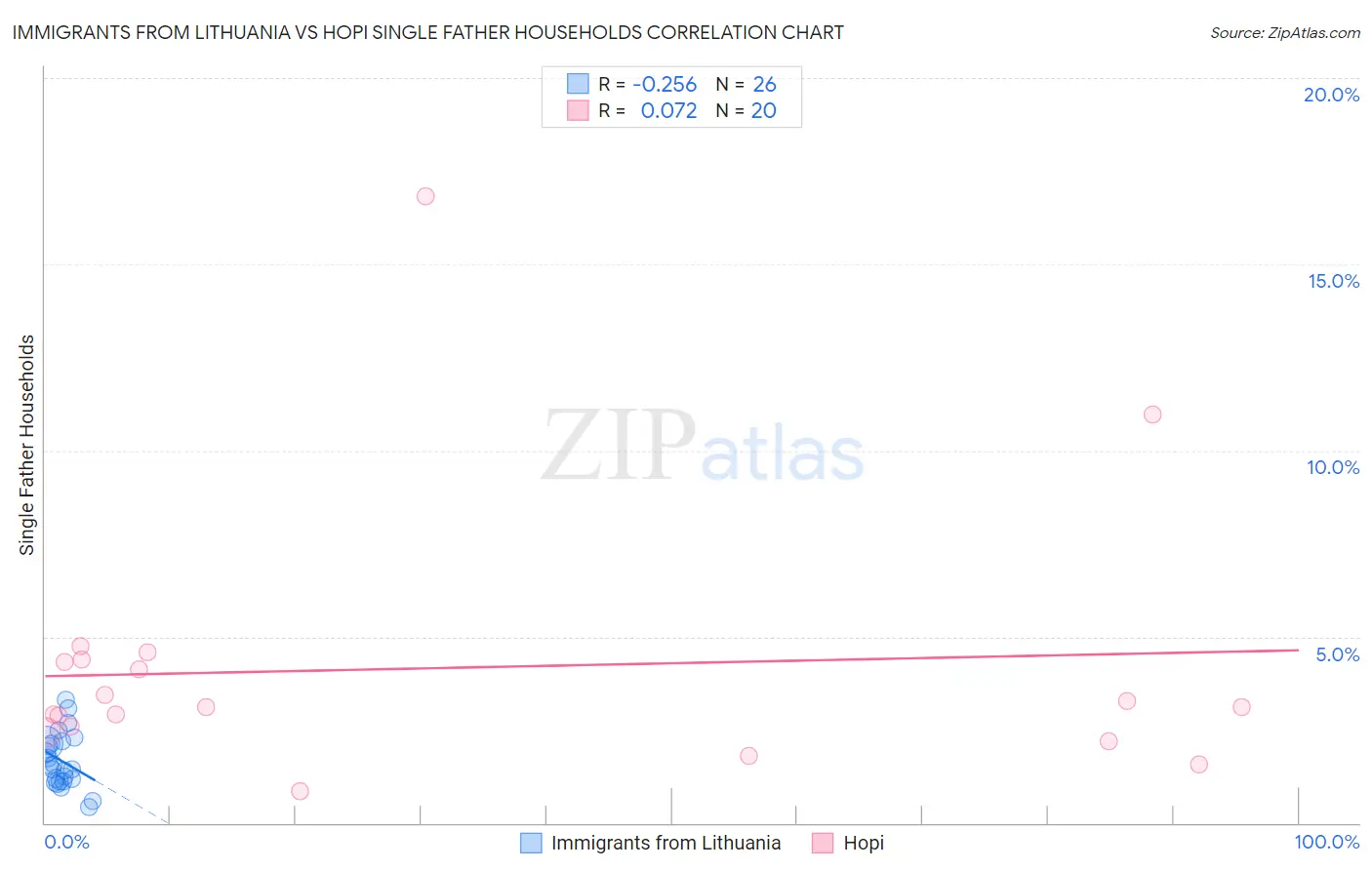The image size is (1372, 870).
Task: Click the N = 26 statistic value
Action: (x=747, y=84)
